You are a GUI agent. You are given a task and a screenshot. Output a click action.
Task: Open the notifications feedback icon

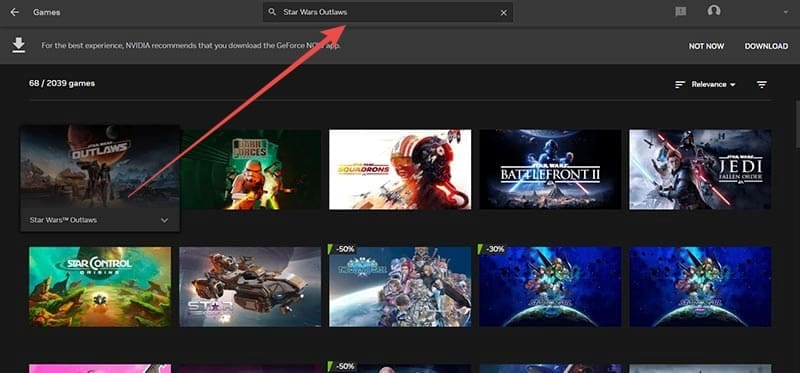[681, 12]
